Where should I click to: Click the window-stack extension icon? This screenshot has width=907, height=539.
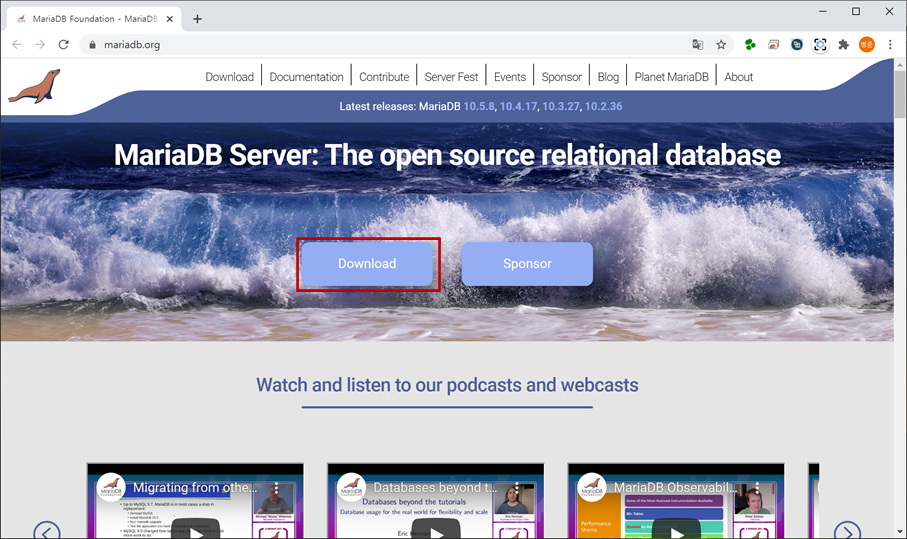pos(773,45)
